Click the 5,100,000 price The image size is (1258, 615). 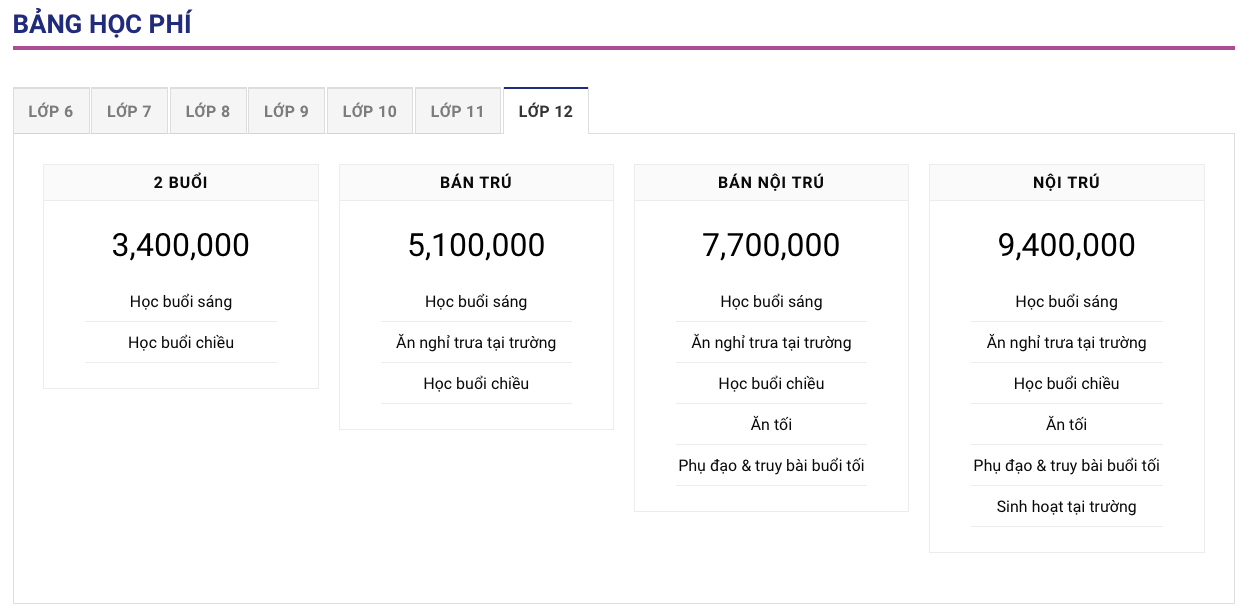[x=476, y=245]
